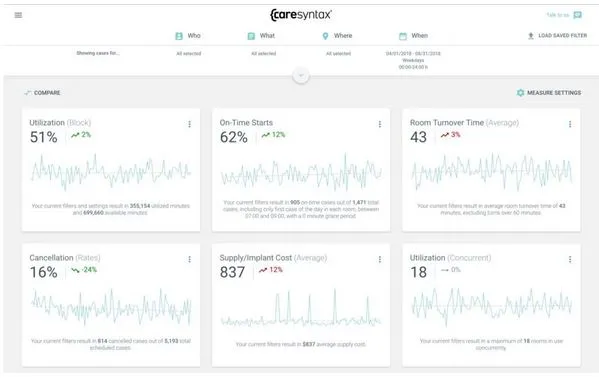Open options menu on Supply/Implant Cost card
Image resolution: width=599 pixels, height=378 pixels.
(380, 260)
